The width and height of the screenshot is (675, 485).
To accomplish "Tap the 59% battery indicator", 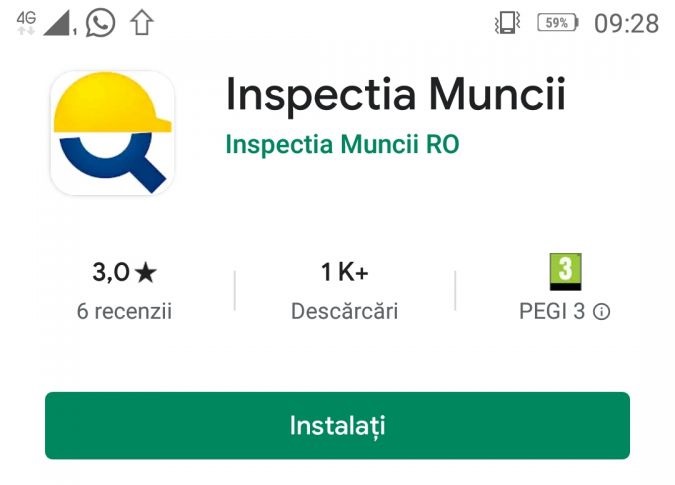I will 557,22.
